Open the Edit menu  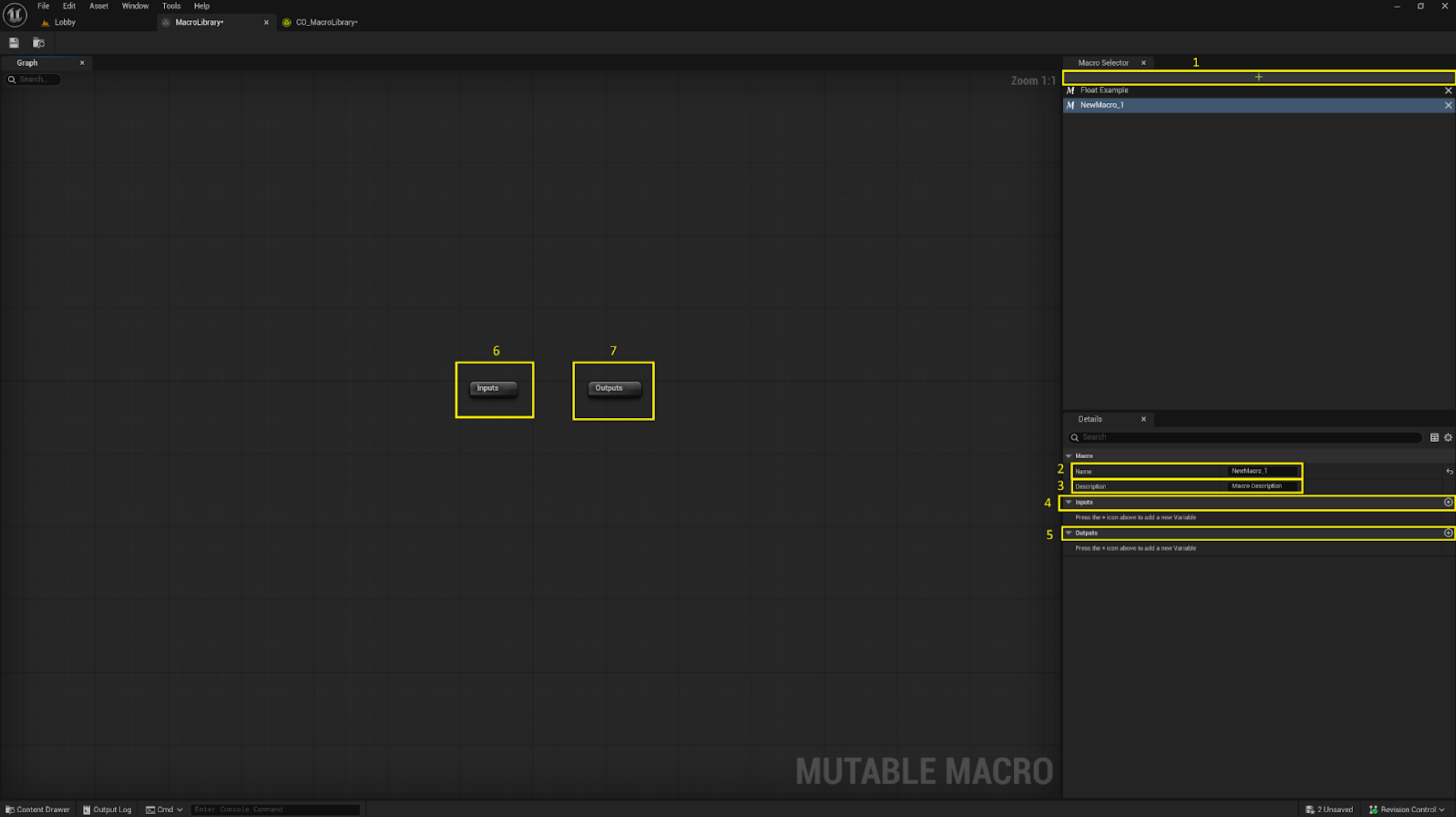69,6
